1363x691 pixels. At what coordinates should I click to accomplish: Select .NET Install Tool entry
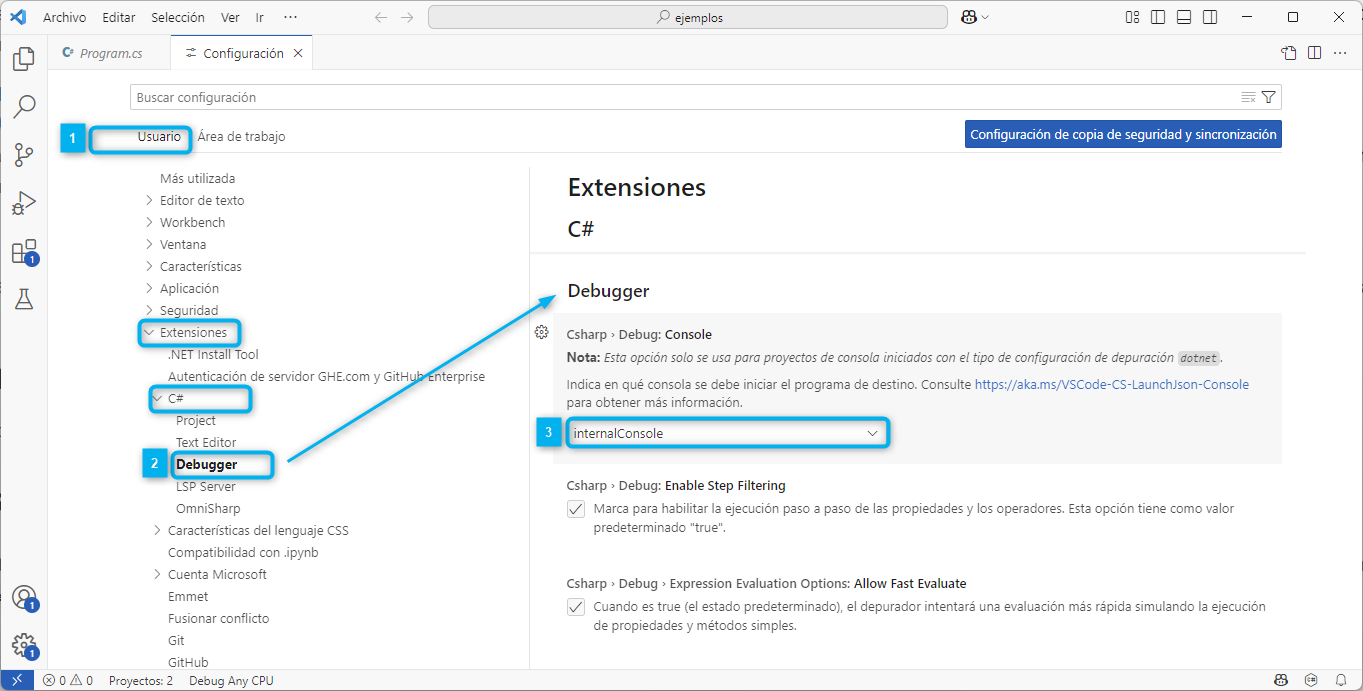pos(213,354)
